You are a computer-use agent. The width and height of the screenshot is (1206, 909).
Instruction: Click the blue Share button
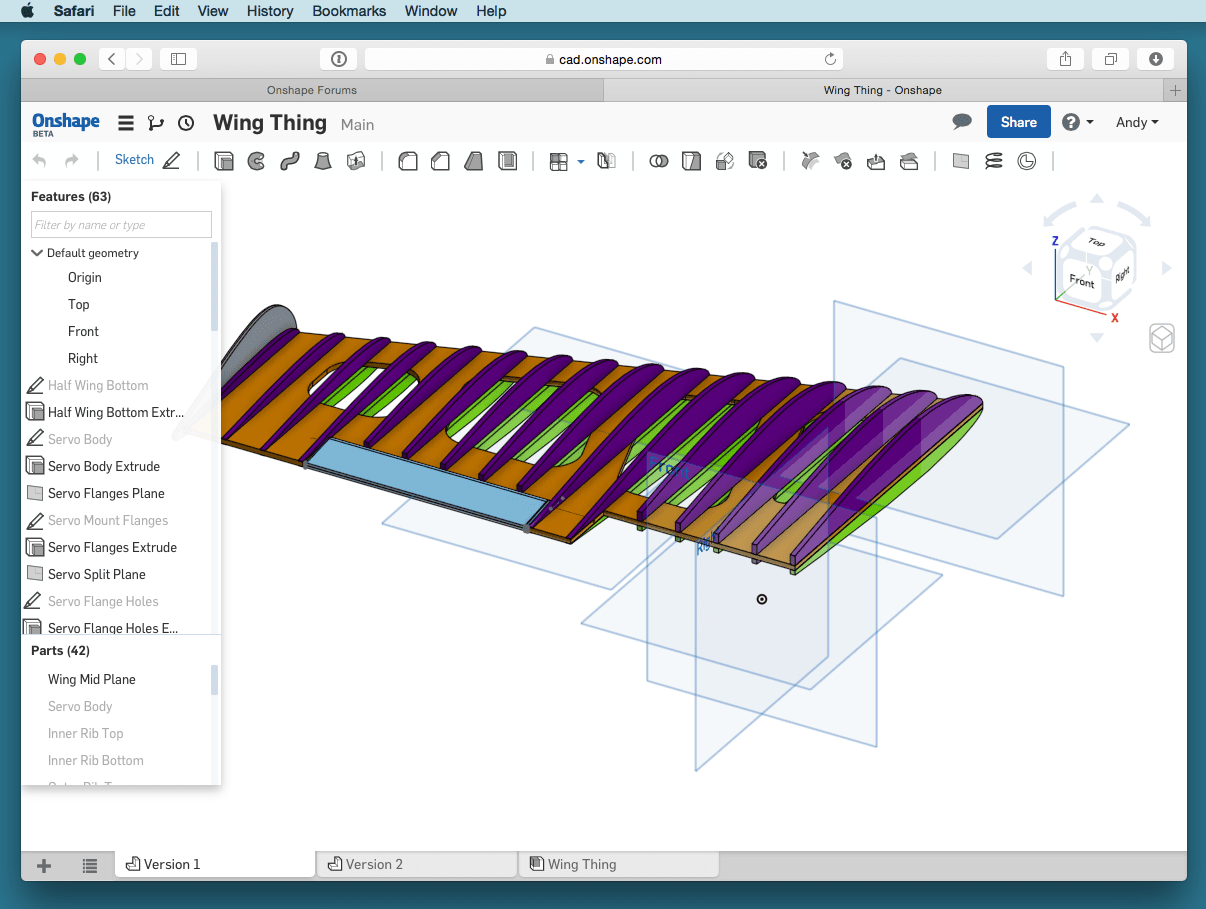click(x=1018, y=122)
